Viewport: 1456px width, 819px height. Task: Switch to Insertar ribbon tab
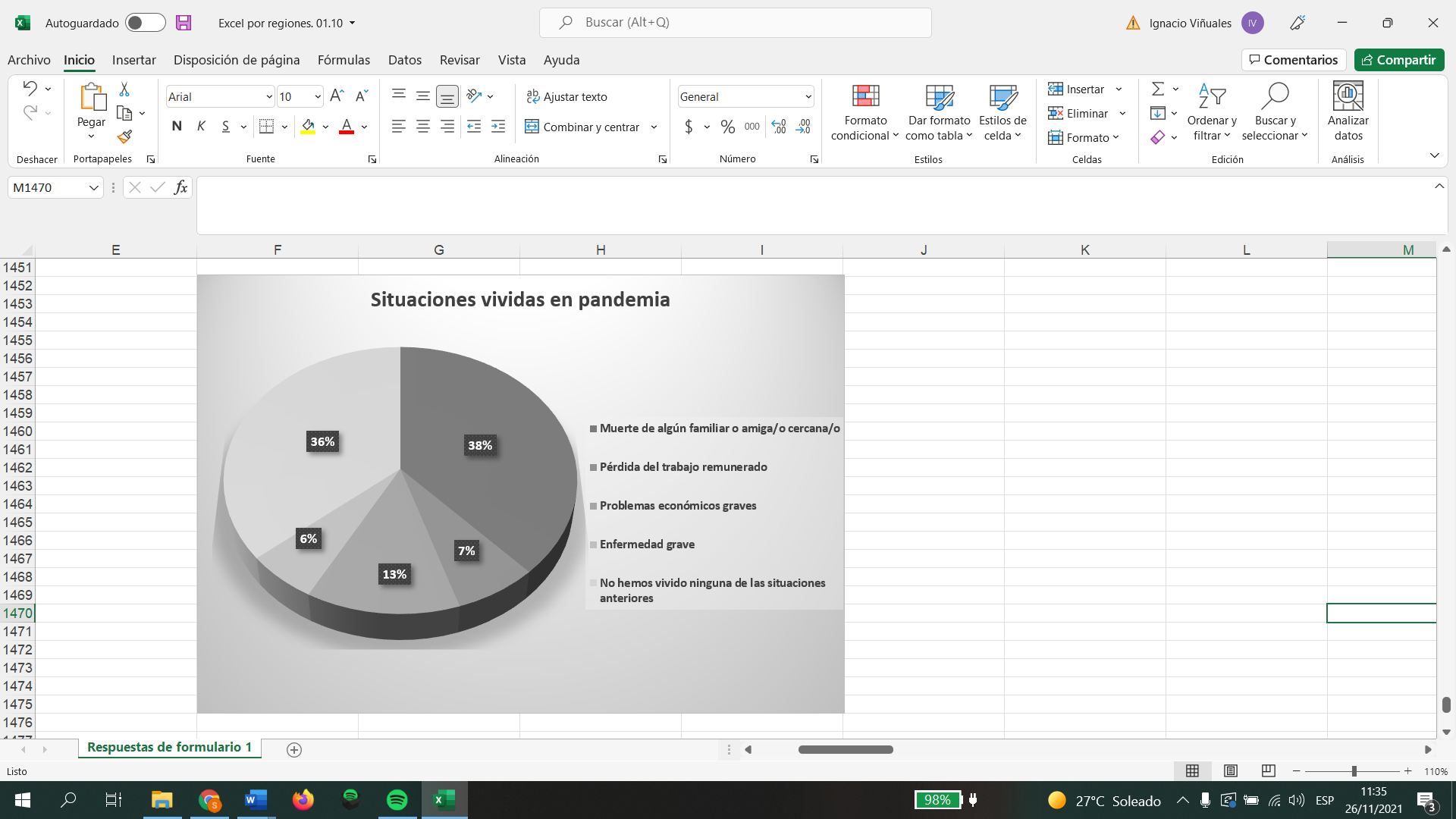click(134, 60)
